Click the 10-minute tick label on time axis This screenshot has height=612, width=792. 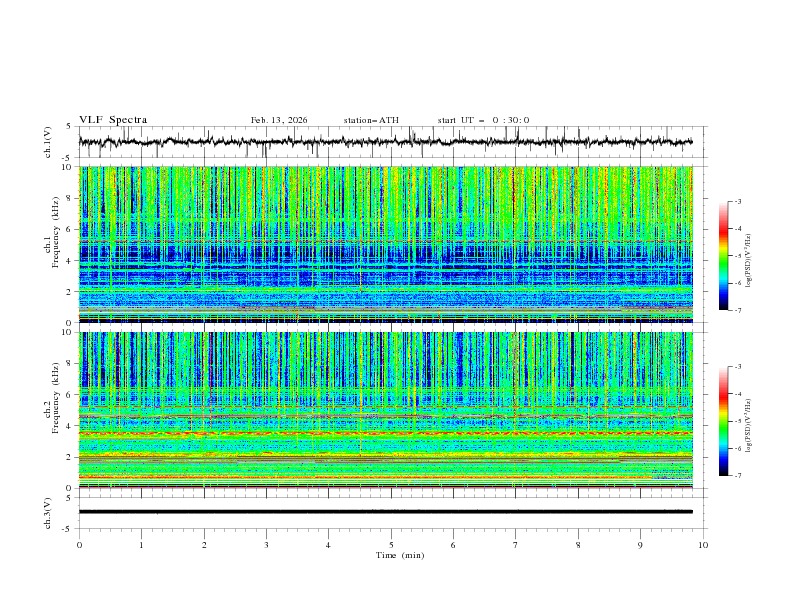(x=703, y=544)
